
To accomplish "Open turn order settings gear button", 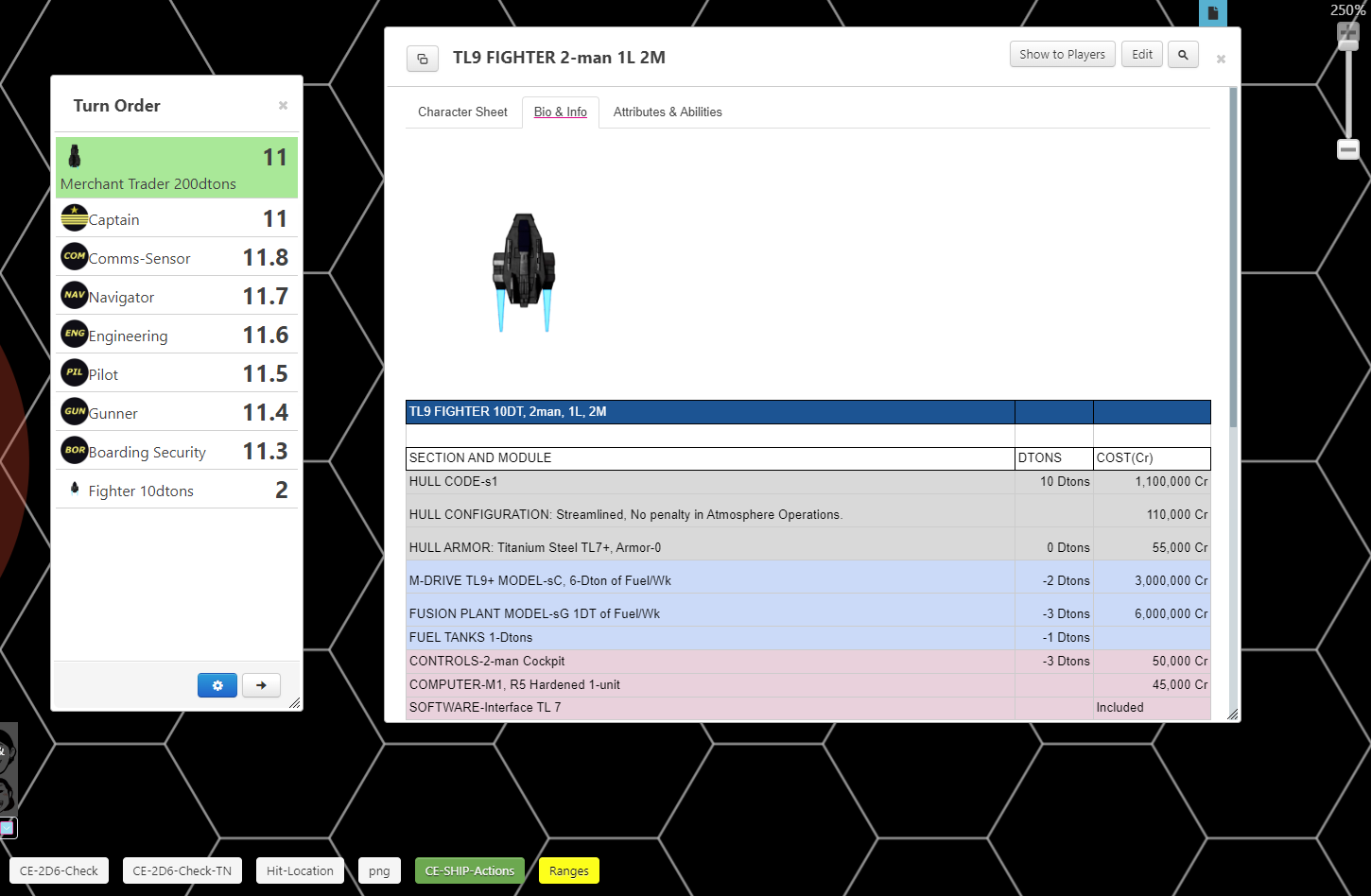I will (217, 685).
